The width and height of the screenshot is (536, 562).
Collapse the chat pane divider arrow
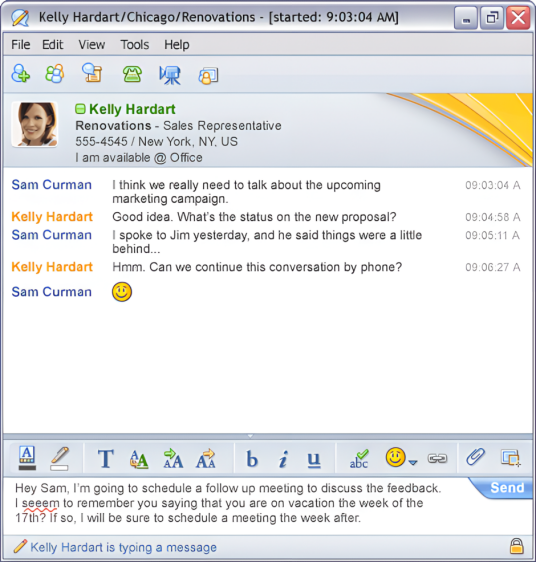click(251, 436)
